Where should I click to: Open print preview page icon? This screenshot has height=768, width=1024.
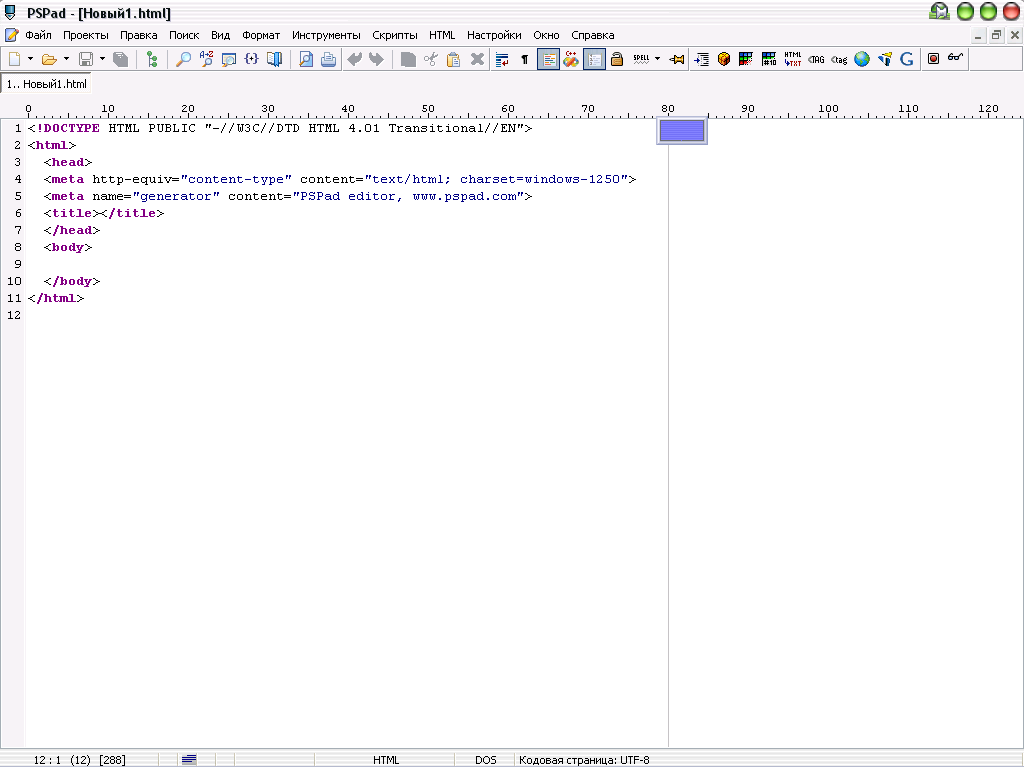coord(306,59)
